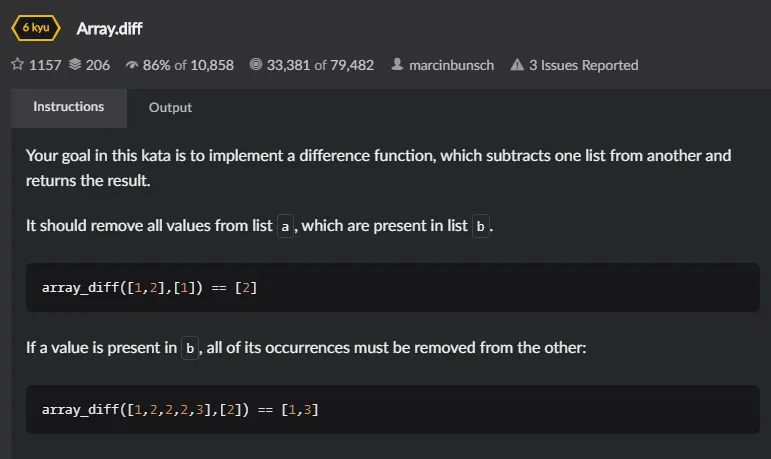Click inline code 'b' in the occurrences sentence
This screenshot has width=771, height=459.
pyautogui.click(x=190, y=348)
